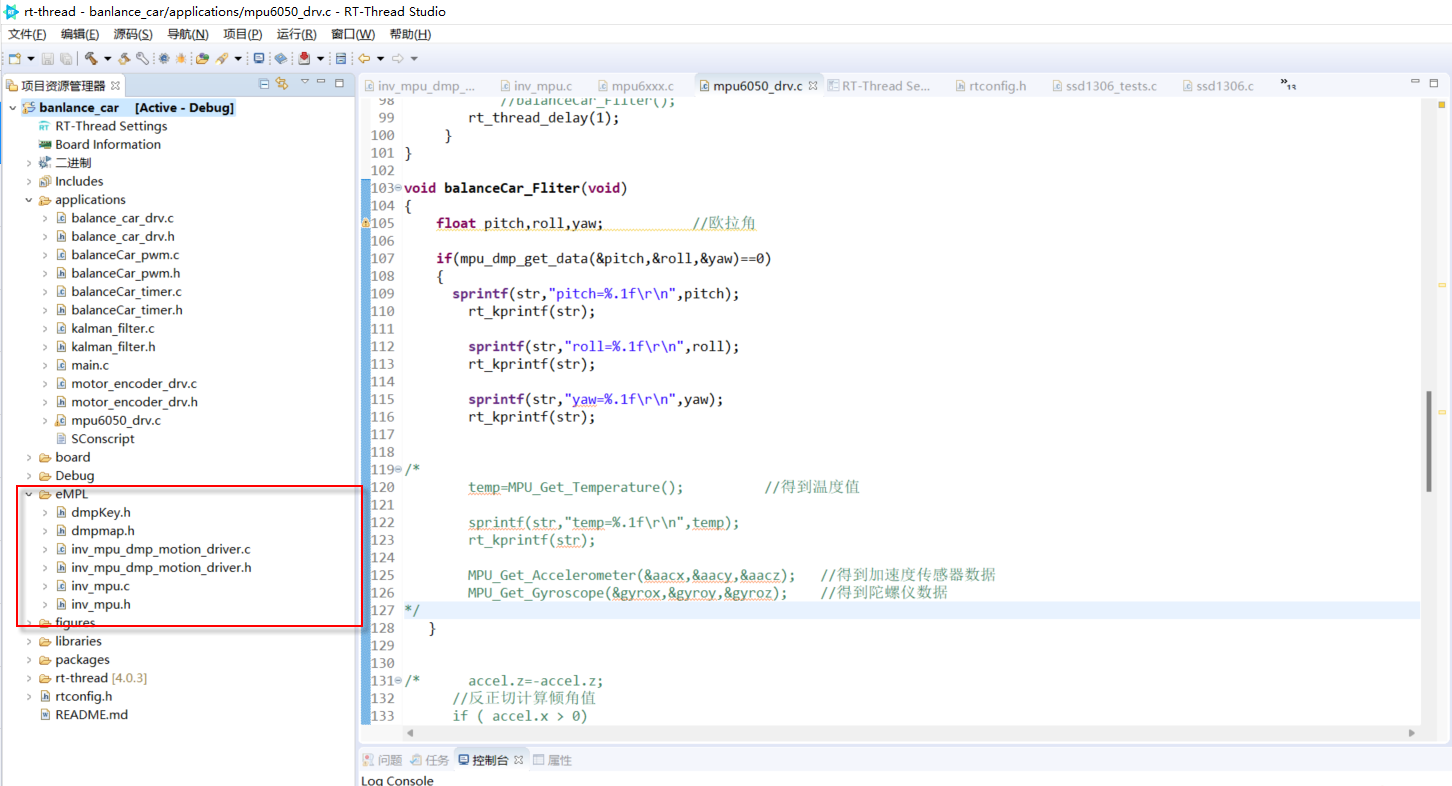Collapse the banlance_car project node
The height and width of the screenshot is (786, 1452).
click(x=12, y=108)
